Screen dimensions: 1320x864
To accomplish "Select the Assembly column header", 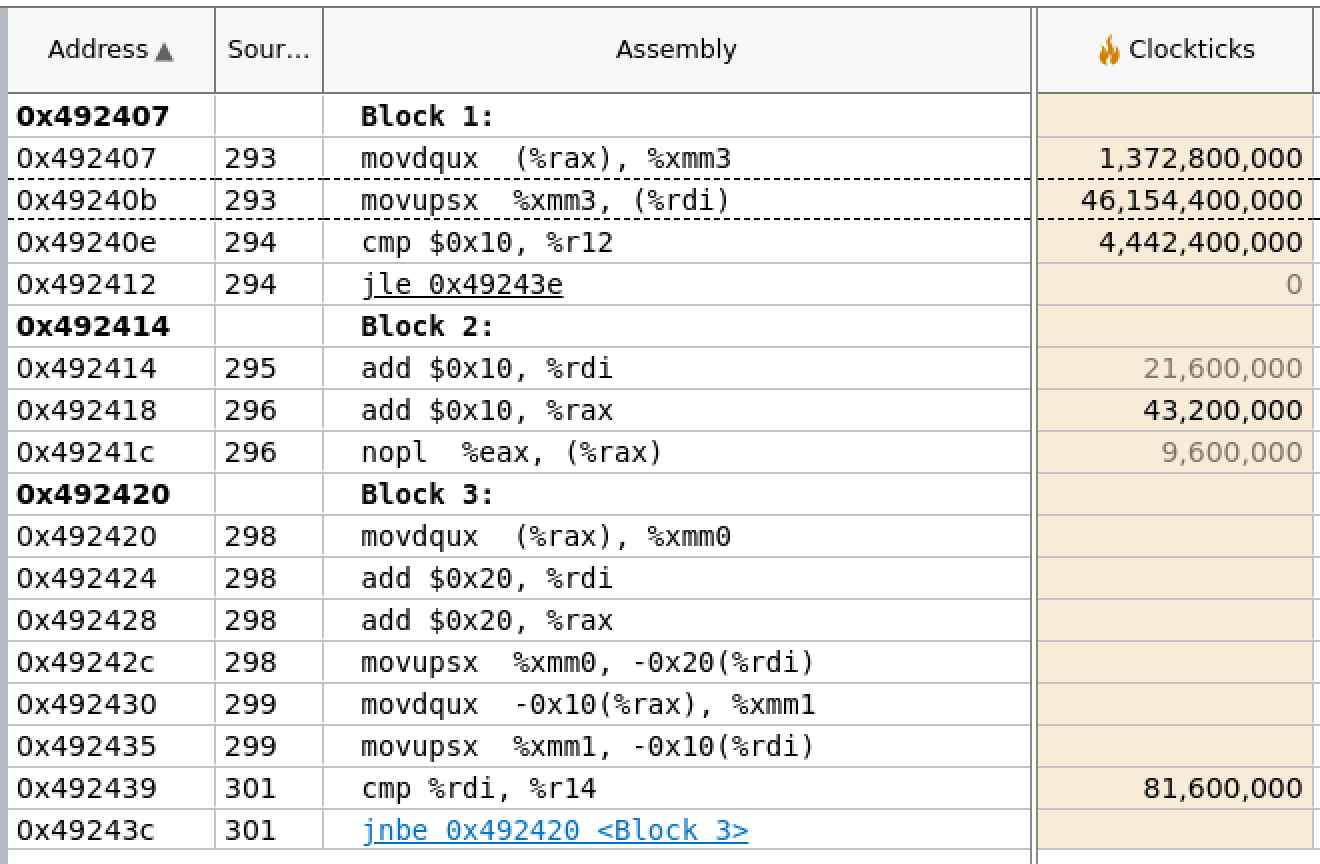I will point(677,50).
